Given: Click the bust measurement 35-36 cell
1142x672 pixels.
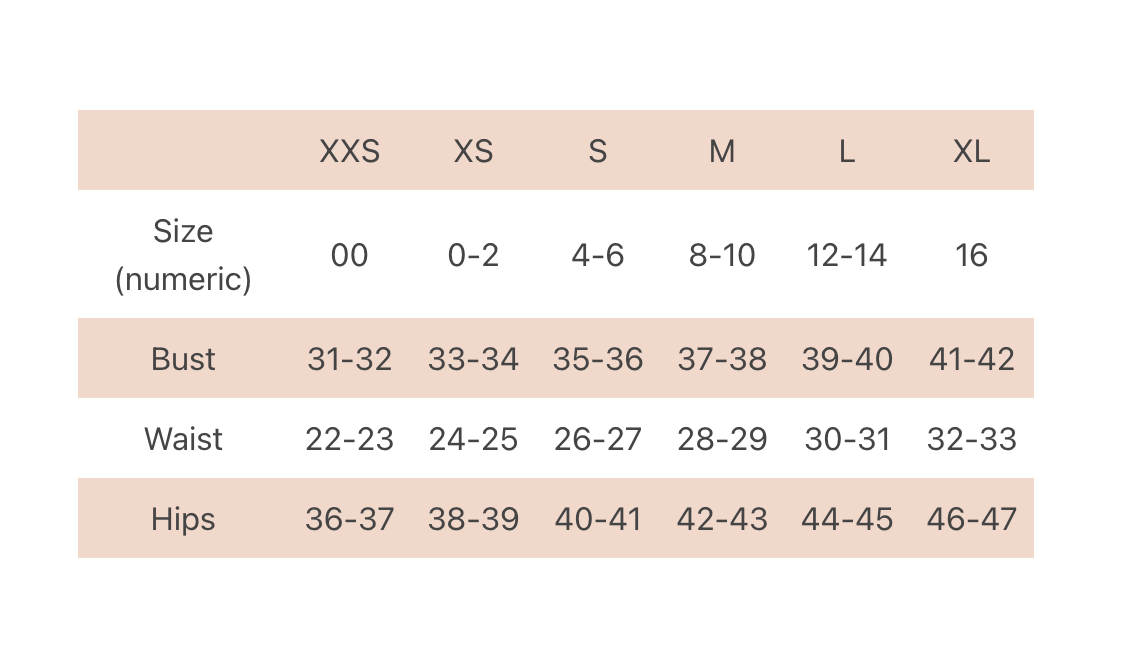Looking at the screenshot, I should pos(597,359).
